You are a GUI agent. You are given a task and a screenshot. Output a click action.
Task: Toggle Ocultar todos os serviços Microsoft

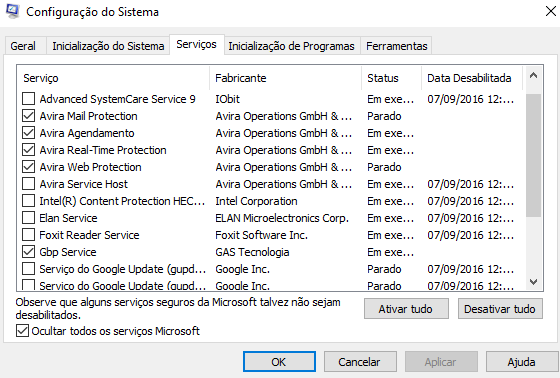coord(22,331)
